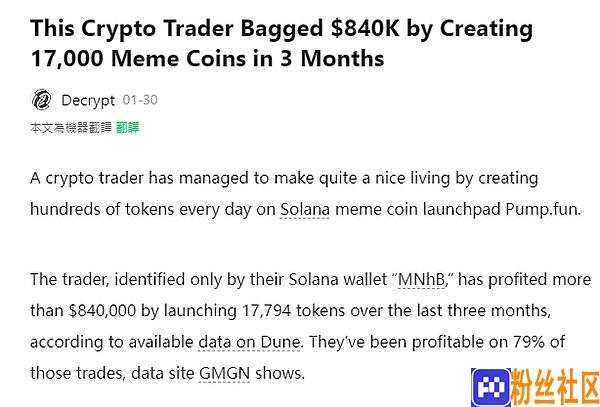Click the word Pump.fun in first paragraph
This screenshot has height=407, width=600.
(x=543, y=210)
